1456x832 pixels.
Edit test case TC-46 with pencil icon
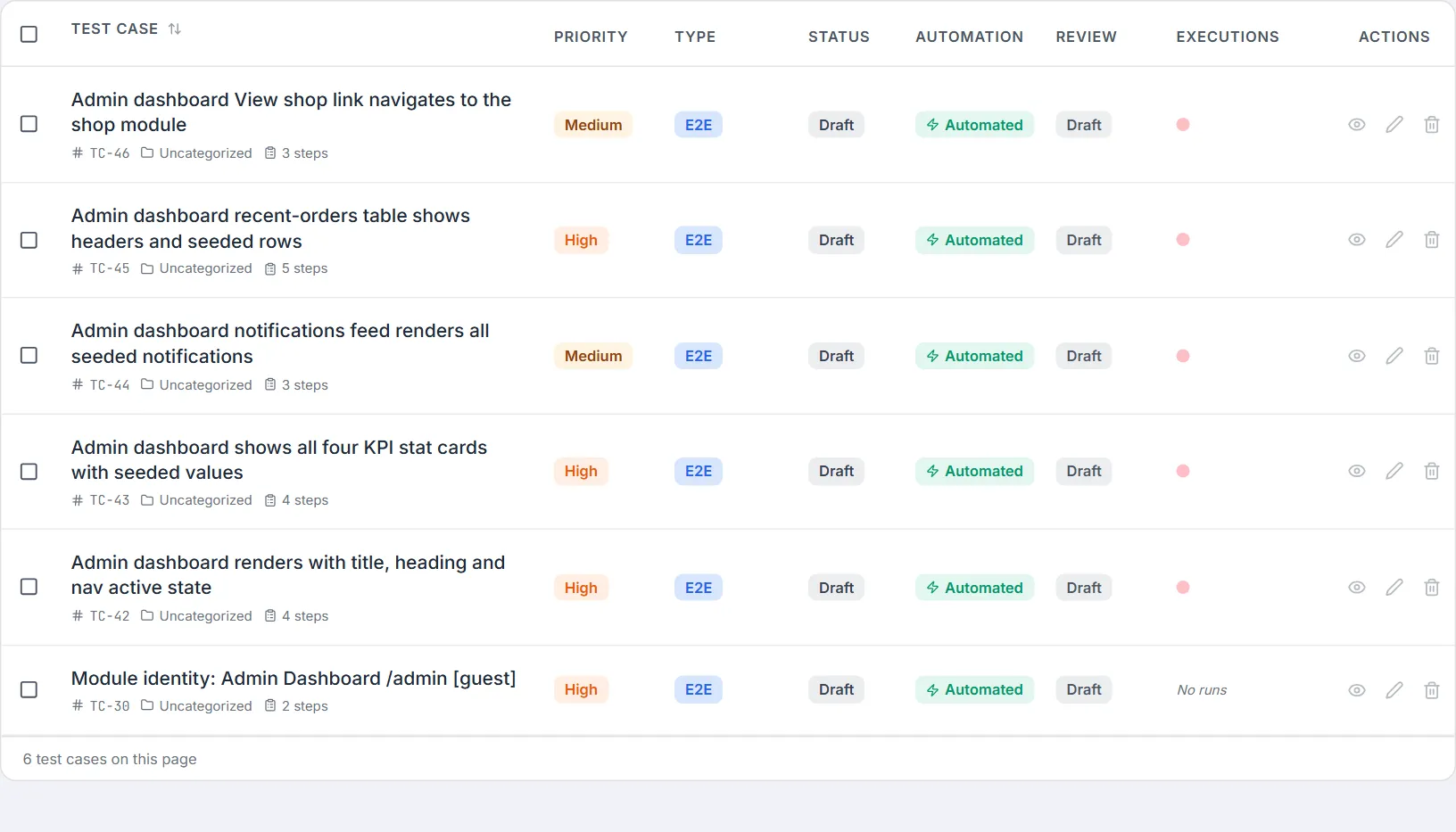(x=1394, y=125)
